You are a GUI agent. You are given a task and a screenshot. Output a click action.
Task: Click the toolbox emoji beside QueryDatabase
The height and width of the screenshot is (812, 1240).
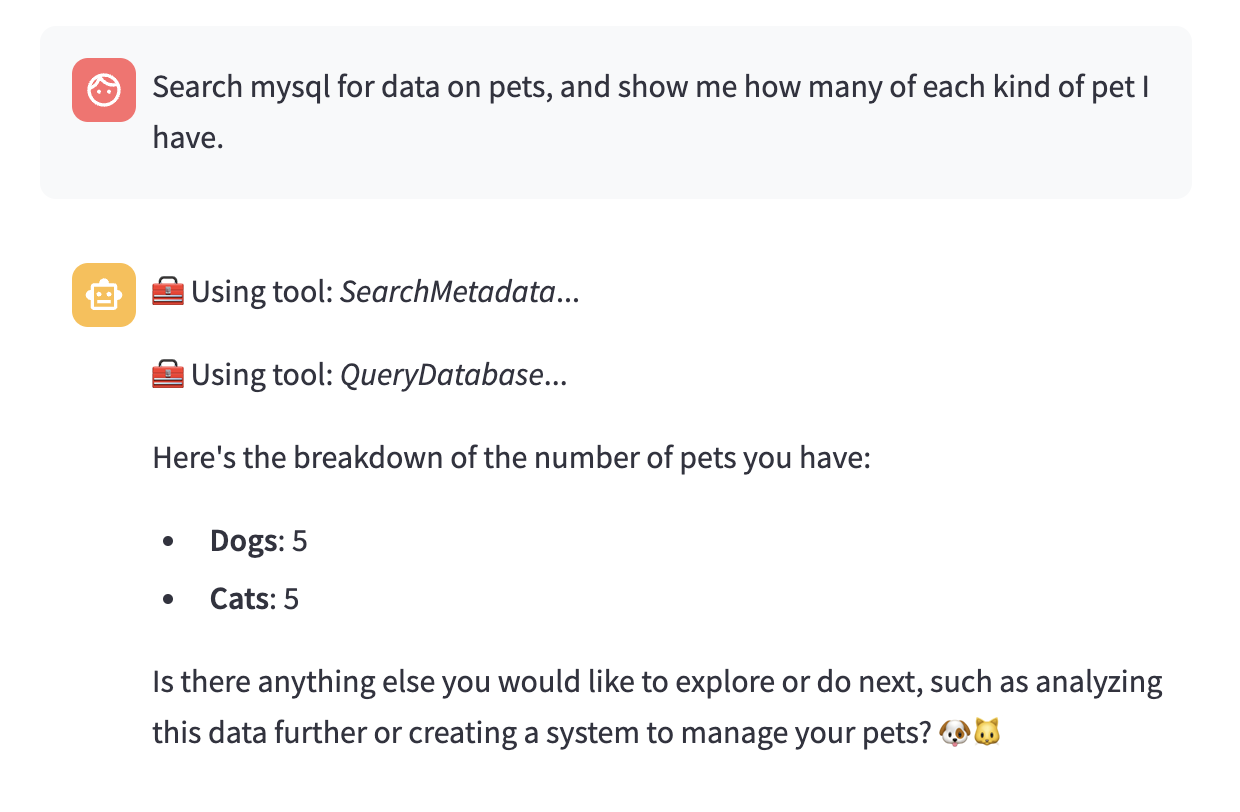168,375
